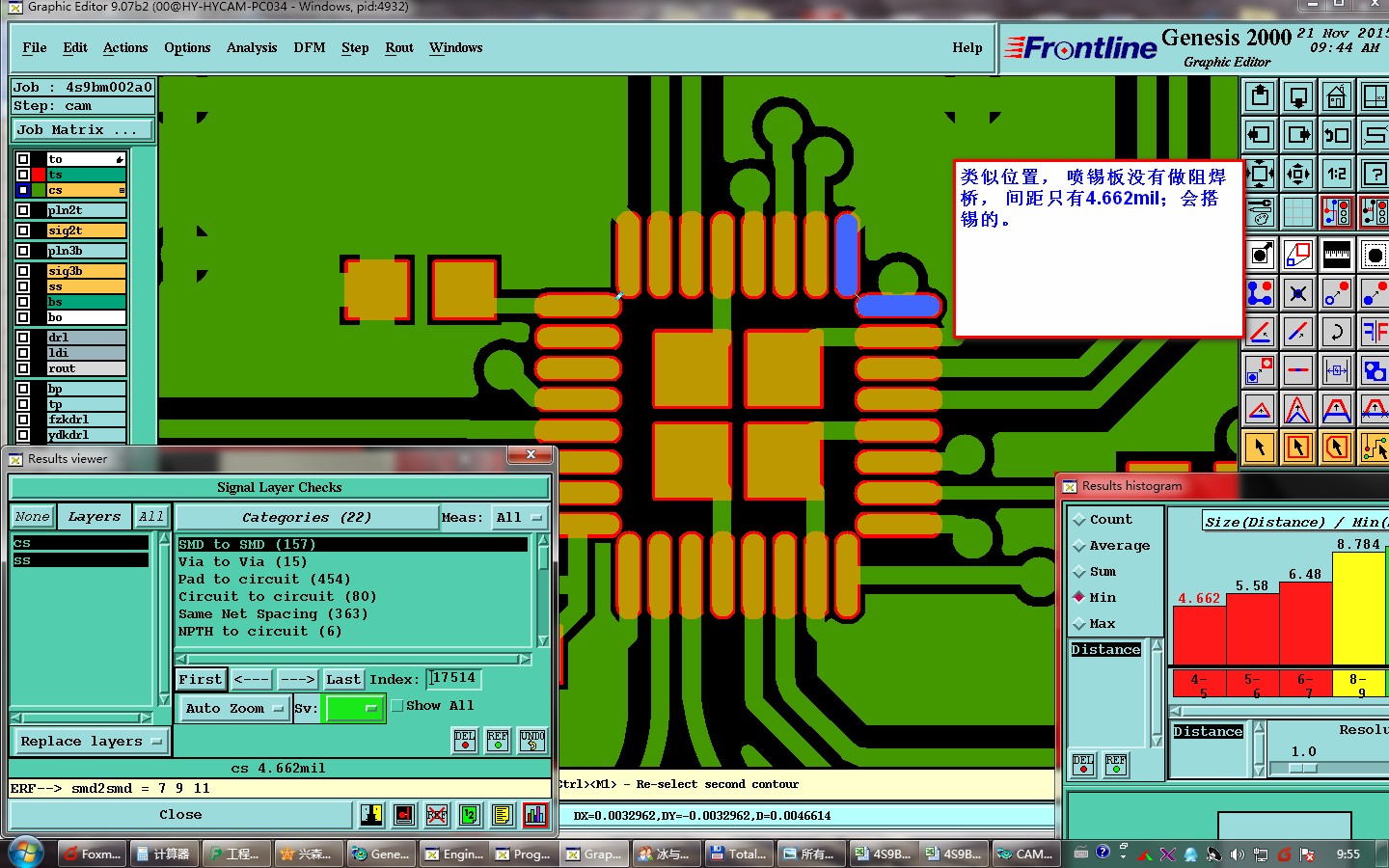Screen dimensions: 1389x868
Task: Click the Layers tab button
Action: (x=95, y=517)
